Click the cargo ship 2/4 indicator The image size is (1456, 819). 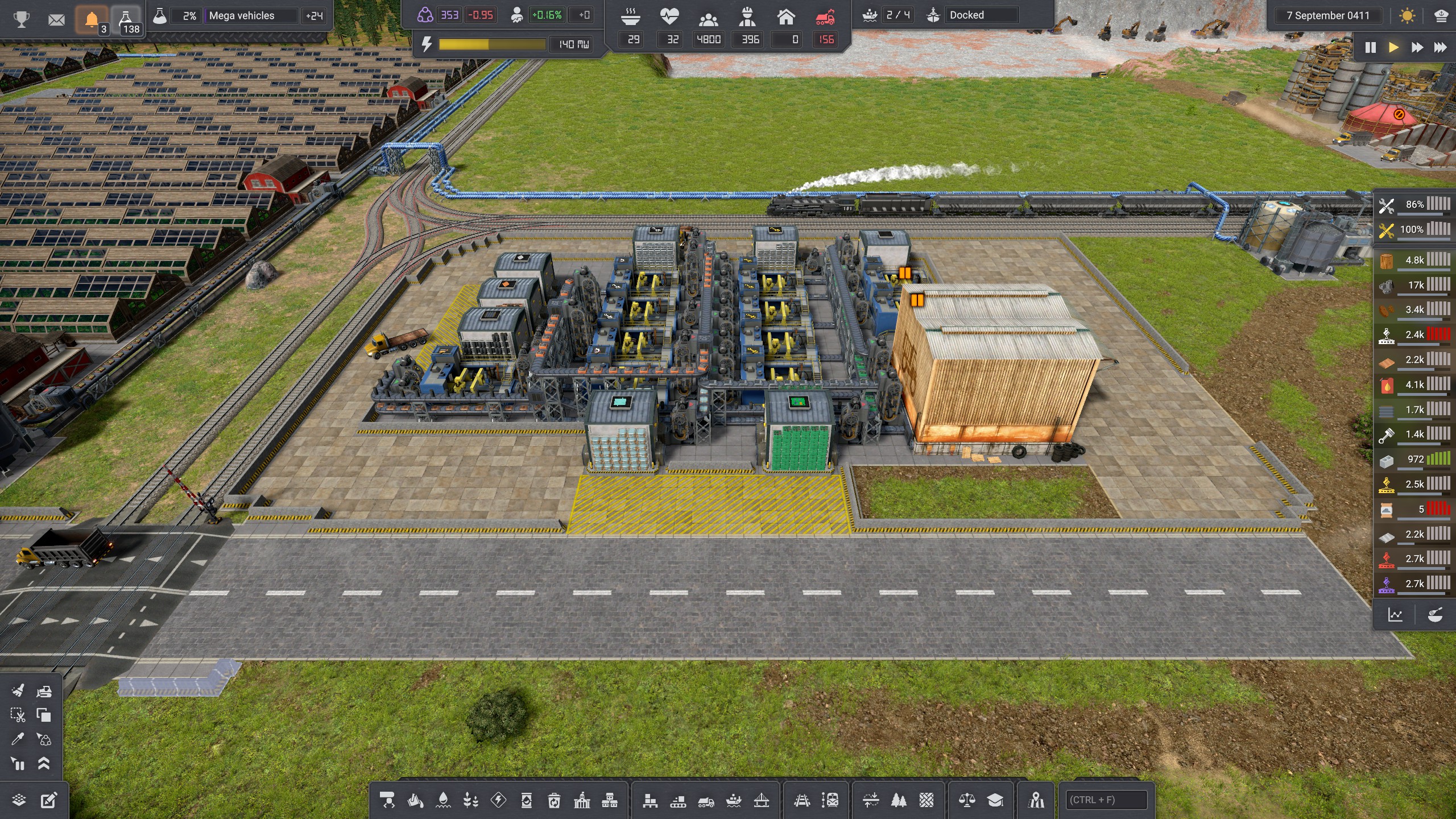coord(888,15)
